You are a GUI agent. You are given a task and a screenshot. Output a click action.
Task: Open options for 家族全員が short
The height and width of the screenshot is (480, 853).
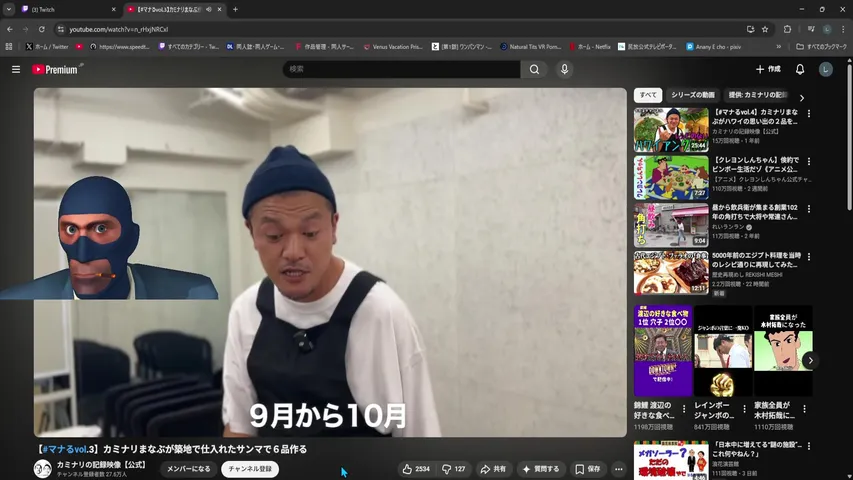[804, 409]
